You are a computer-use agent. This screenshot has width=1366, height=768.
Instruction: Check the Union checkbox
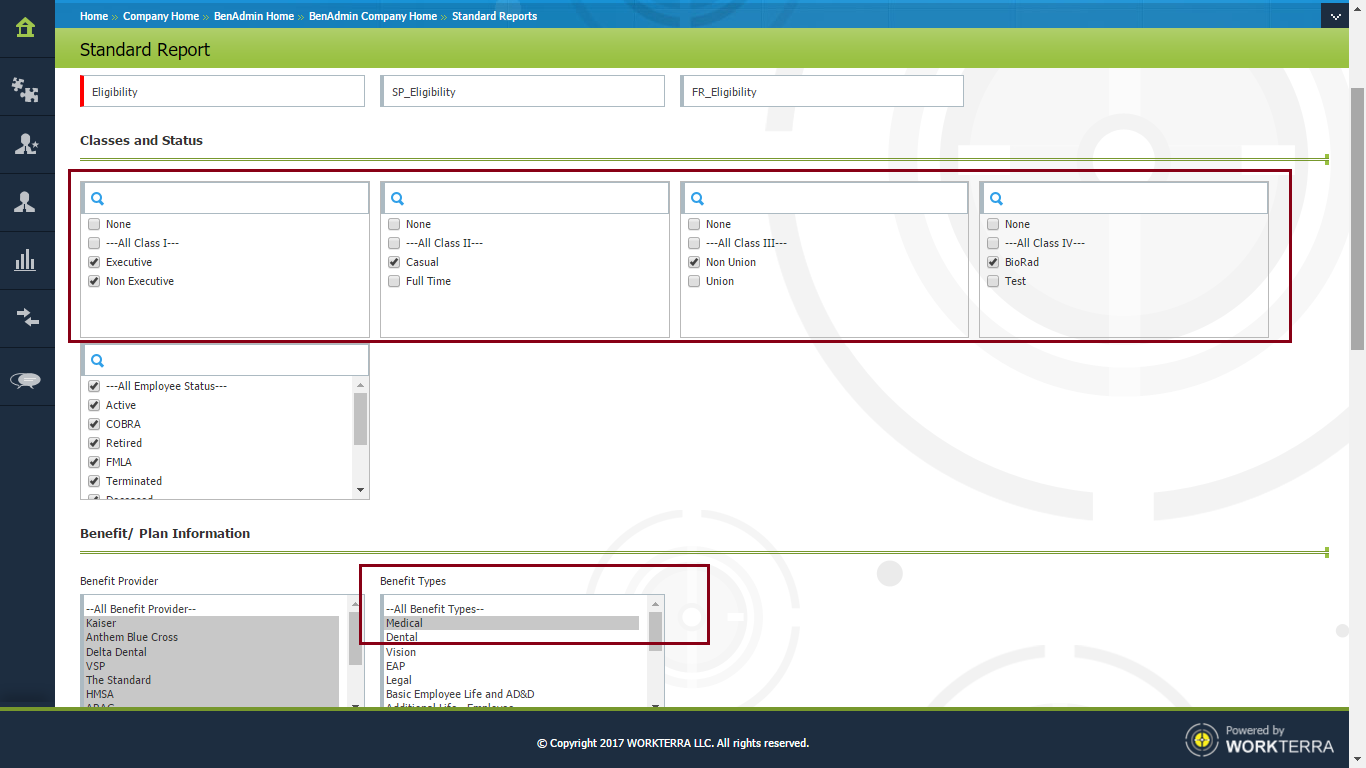(694, 281)
